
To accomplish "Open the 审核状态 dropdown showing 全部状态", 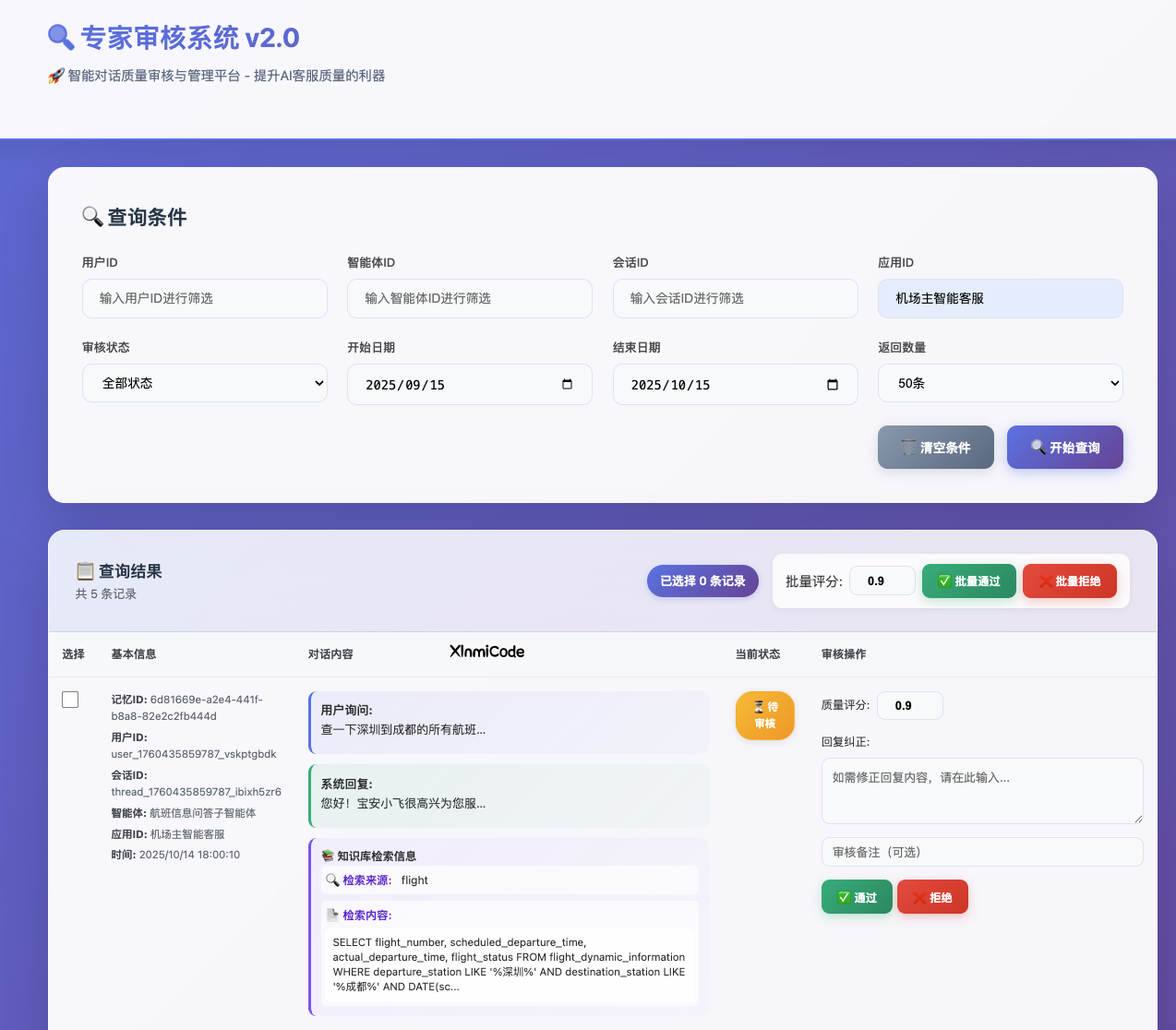I will coord(204,382).
